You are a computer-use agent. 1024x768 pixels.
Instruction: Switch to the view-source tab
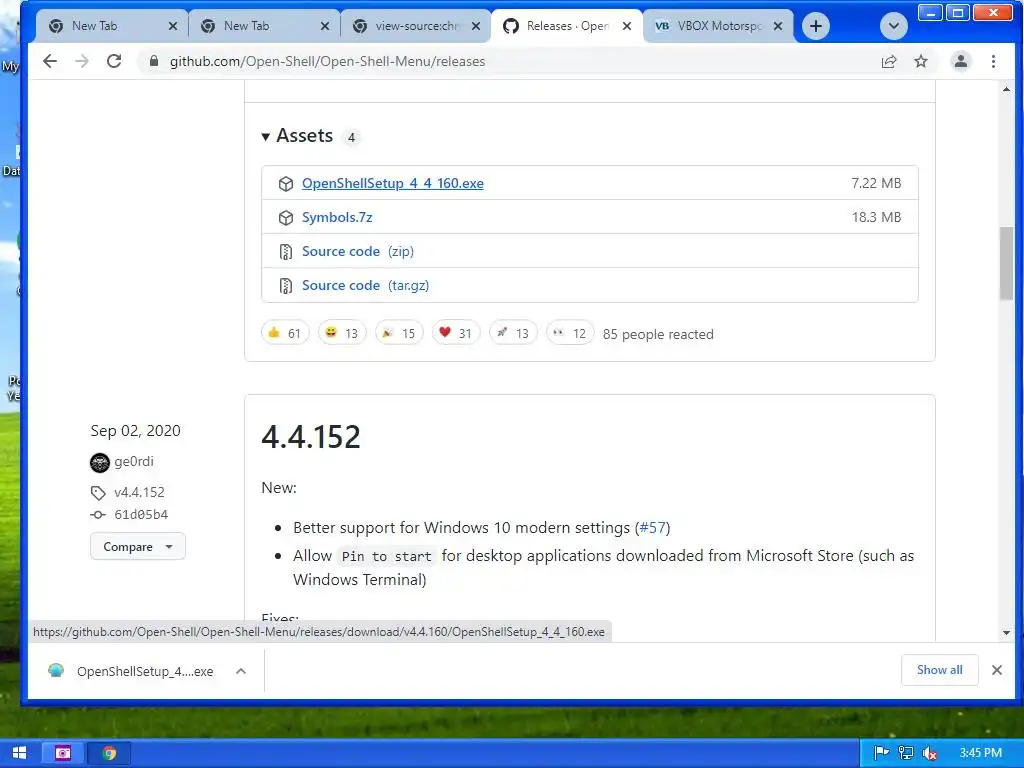coord(417,26)
